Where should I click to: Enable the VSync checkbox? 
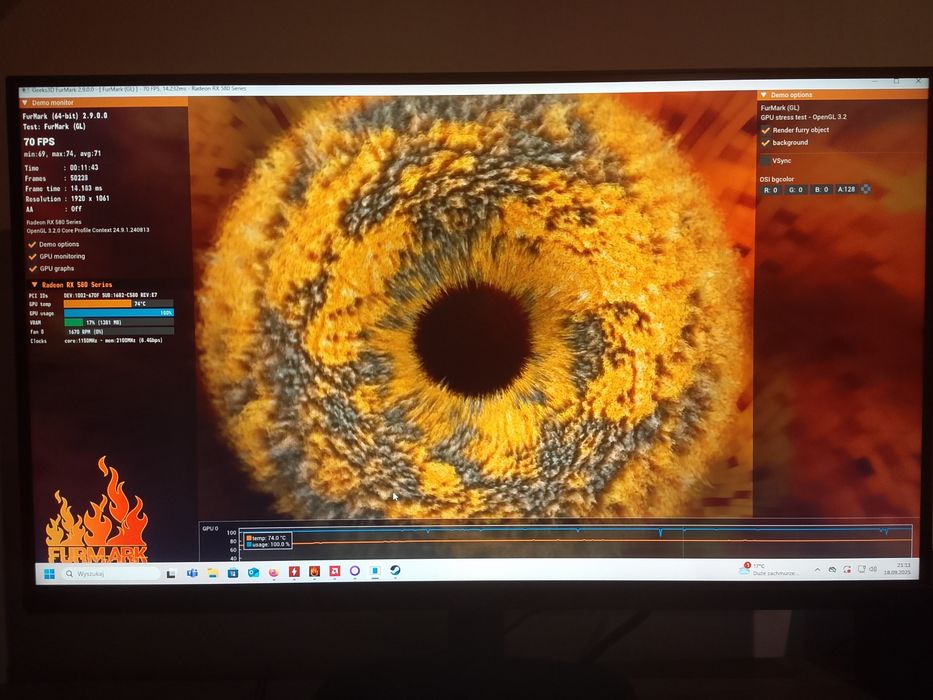coord(766,161)
